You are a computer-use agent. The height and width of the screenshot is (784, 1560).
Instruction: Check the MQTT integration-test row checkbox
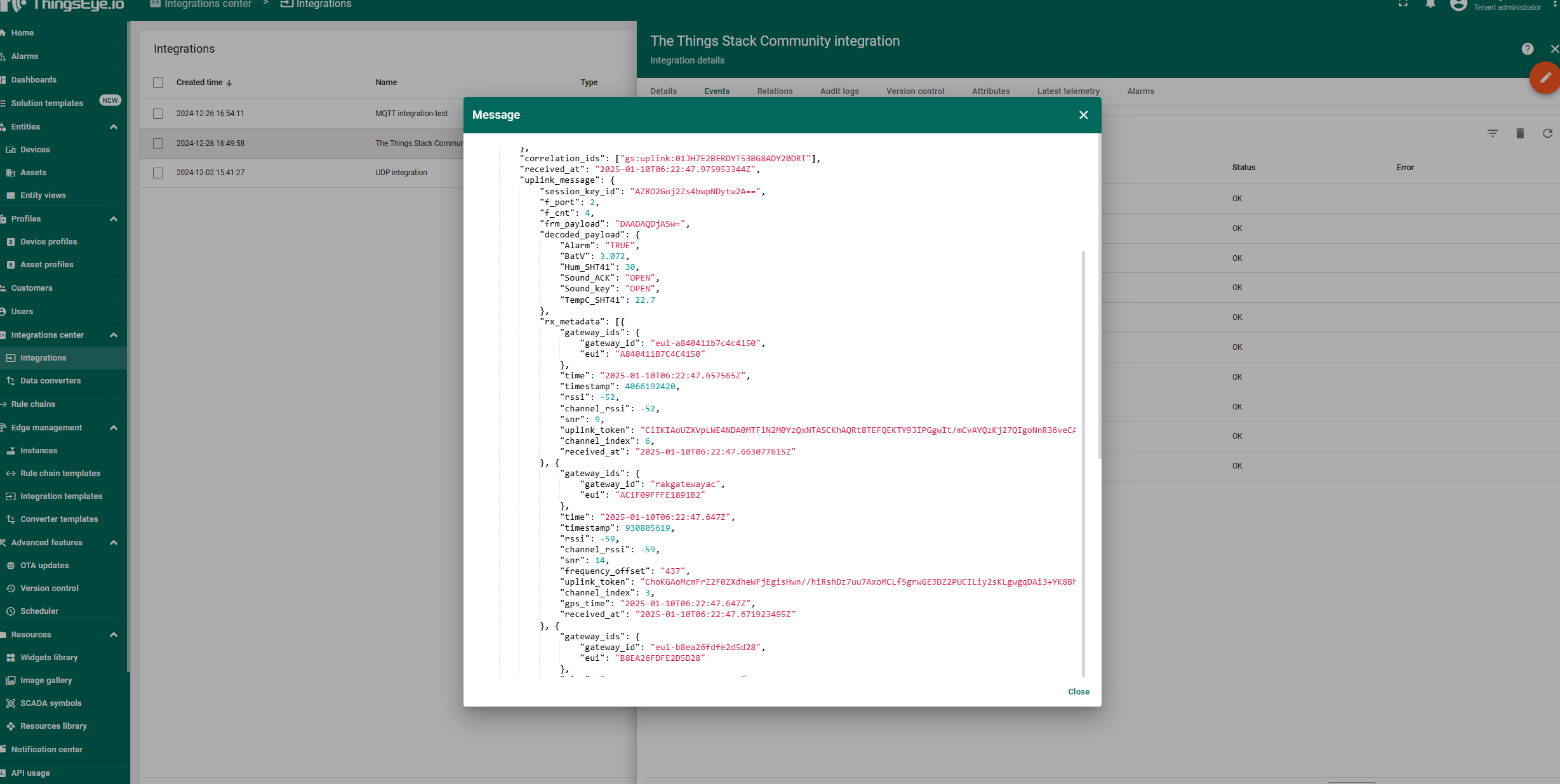point(158,114)
